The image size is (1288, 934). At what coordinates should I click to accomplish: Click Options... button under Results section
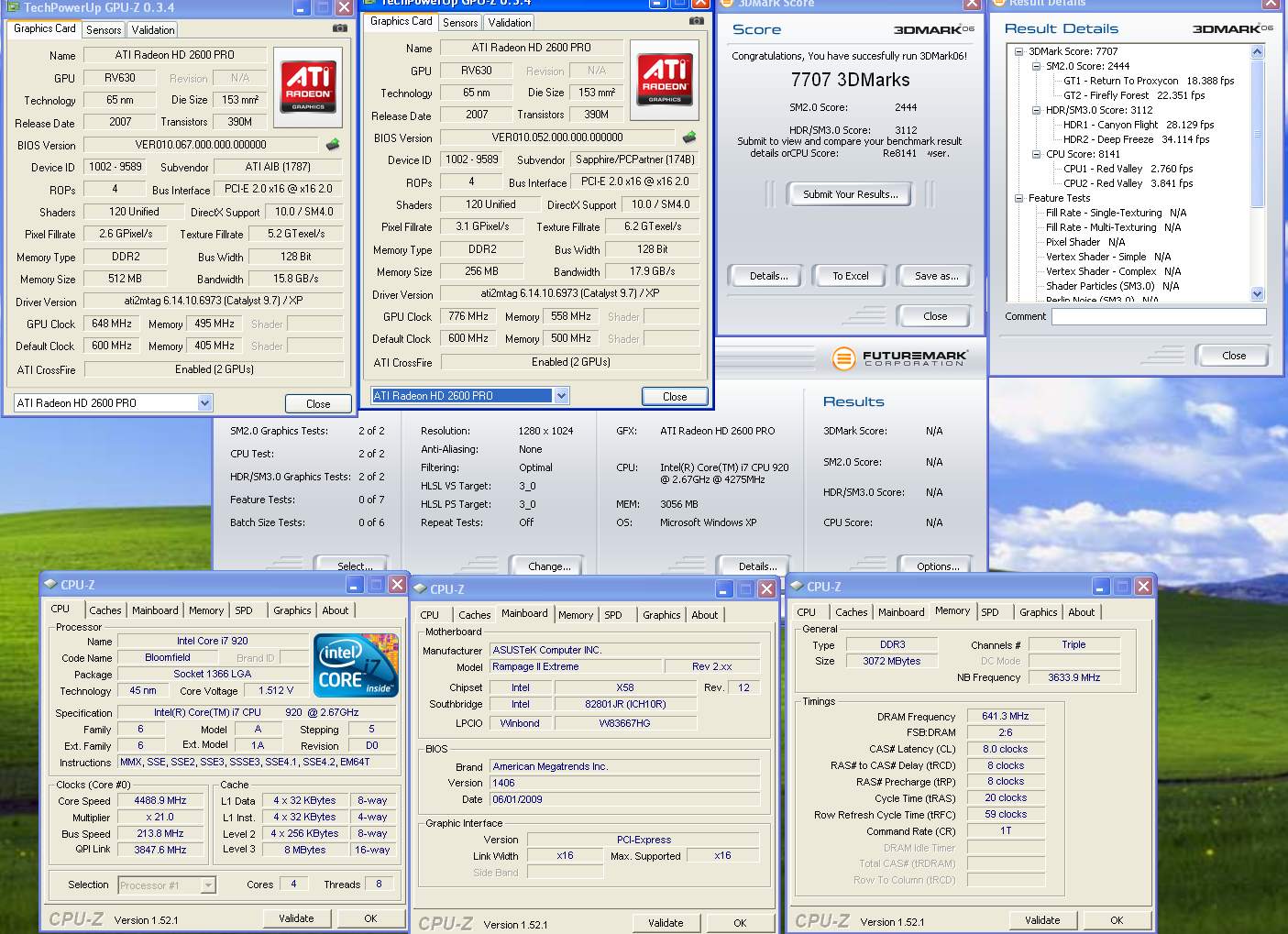(938, 566)
